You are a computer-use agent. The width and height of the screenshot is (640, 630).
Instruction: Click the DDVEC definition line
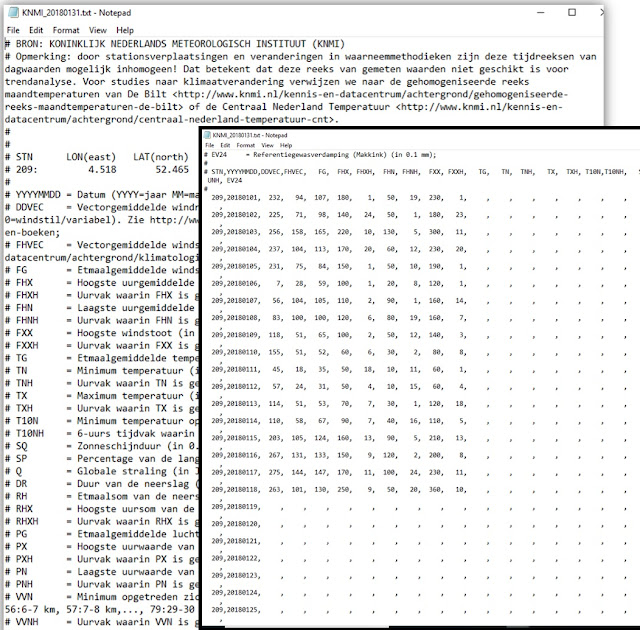coord(102,207)
